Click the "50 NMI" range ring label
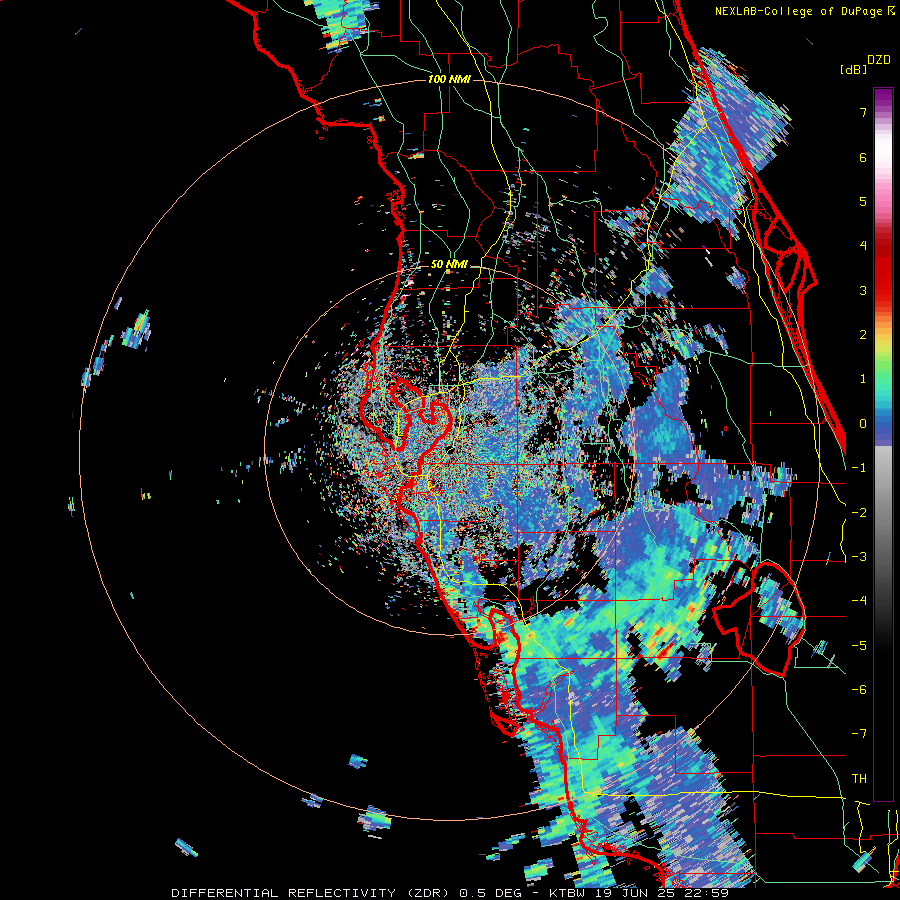Viewport: 900px width, 900px height. tap(449, 265)
